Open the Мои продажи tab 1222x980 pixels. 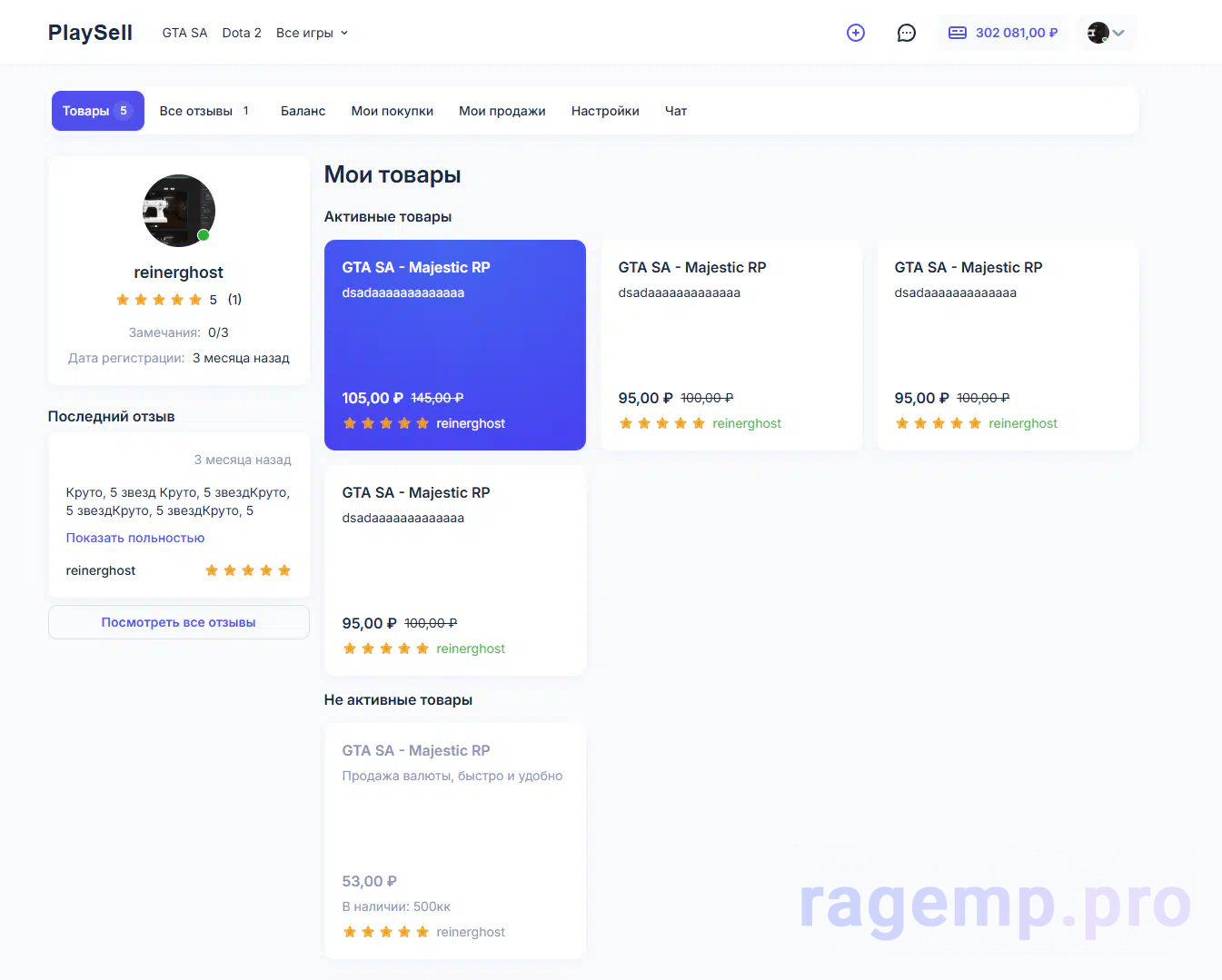[502, 111]
